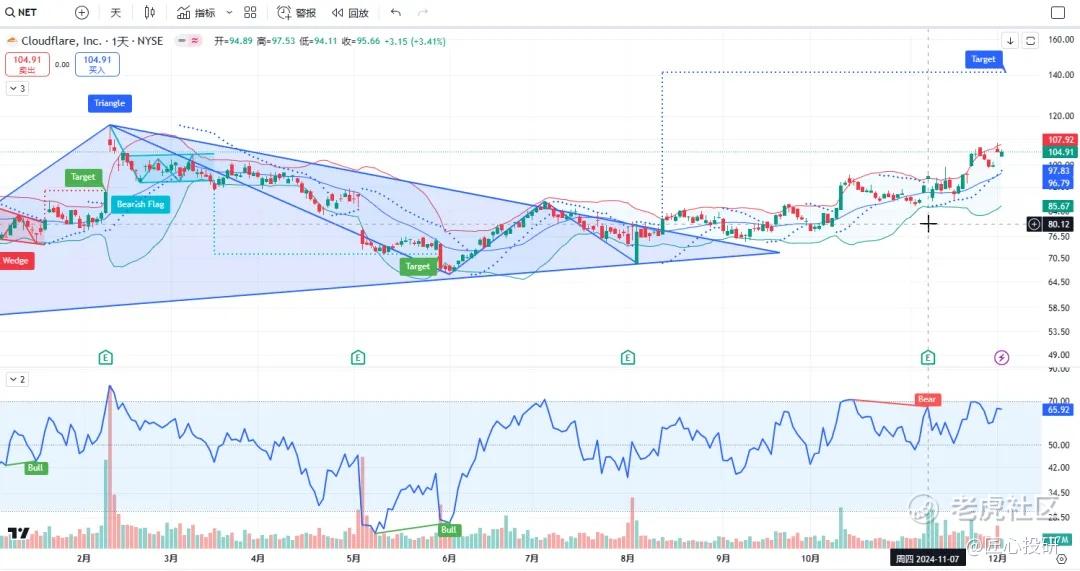Redo the chart action
The height and width of the screenshot is (571, 1080).
423,12
